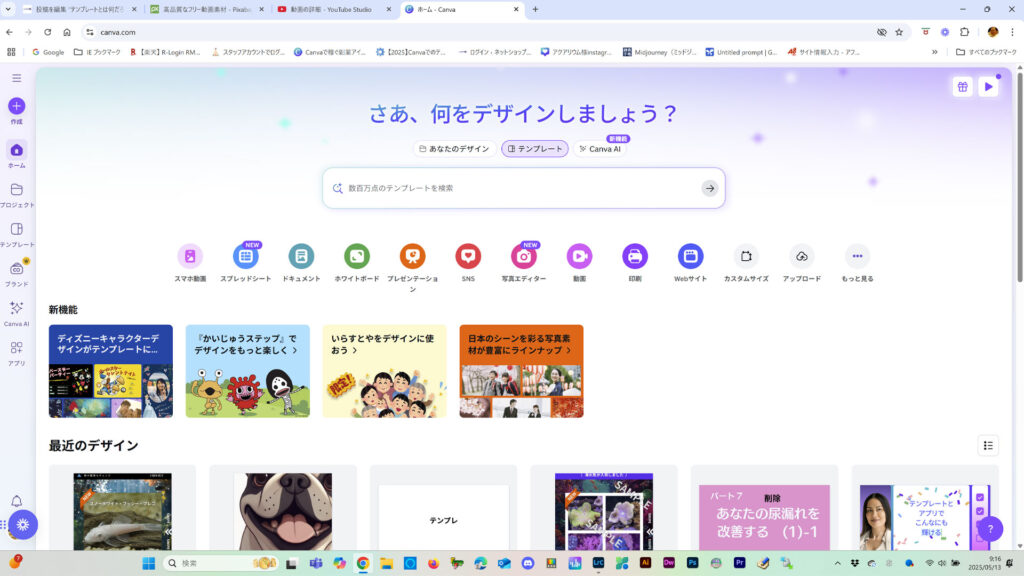Bookmark this page with the star icon
Image resolution: width=1024 pixels, height=576 pixels.
click(x=899, y=32)
